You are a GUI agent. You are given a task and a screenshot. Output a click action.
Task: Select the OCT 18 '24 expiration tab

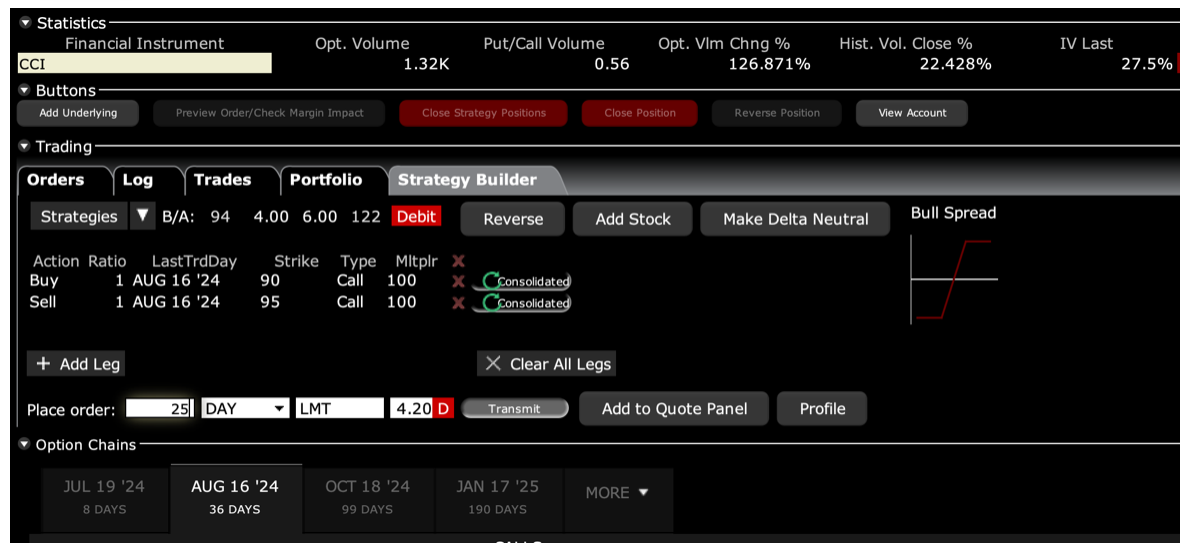367,497
